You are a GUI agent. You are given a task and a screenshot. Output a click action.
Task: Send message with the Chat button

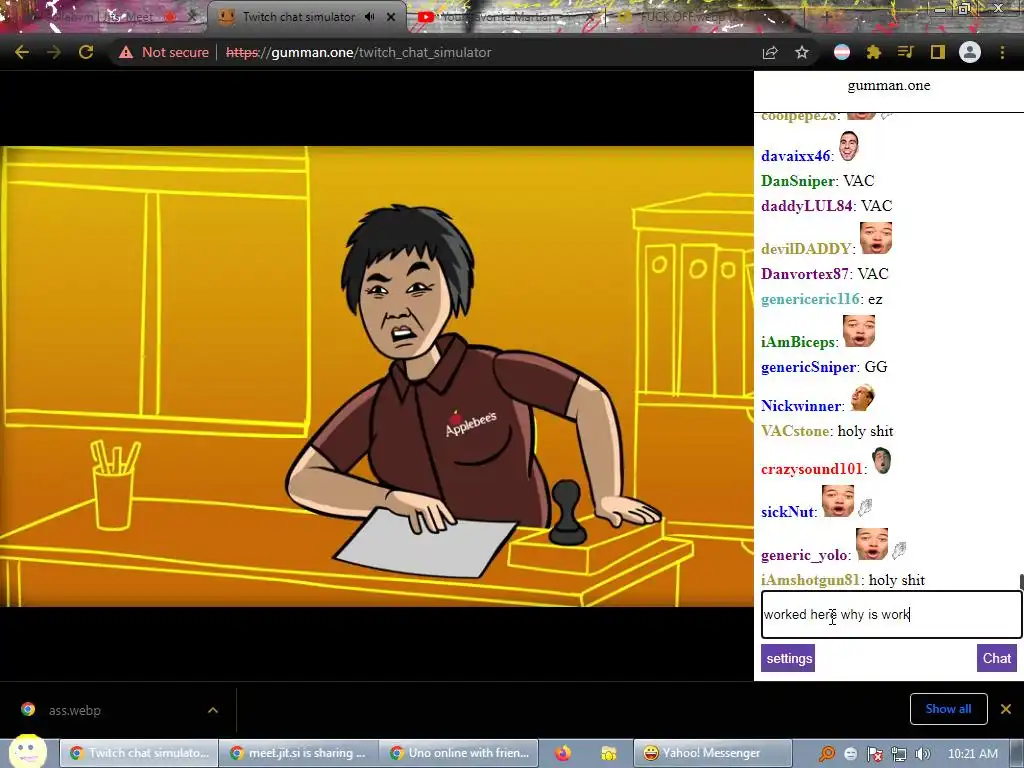[997, 658]
